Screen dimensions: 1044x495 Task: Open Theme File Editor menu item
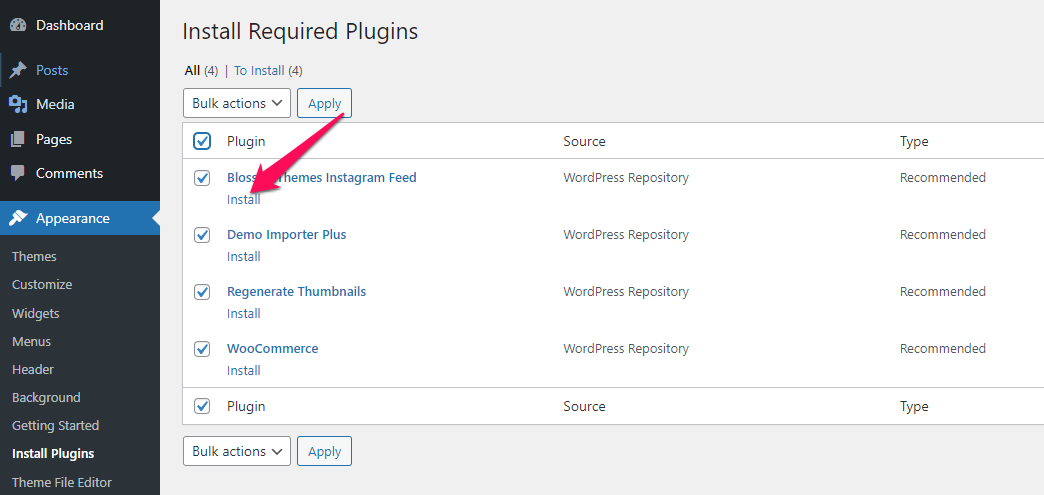(x=62, y=482)
